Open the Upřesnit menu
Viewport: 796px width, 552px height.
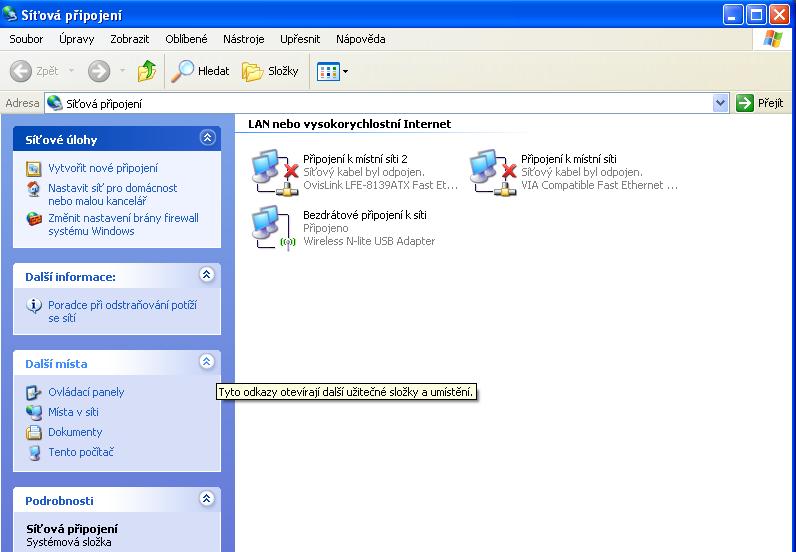300,39
